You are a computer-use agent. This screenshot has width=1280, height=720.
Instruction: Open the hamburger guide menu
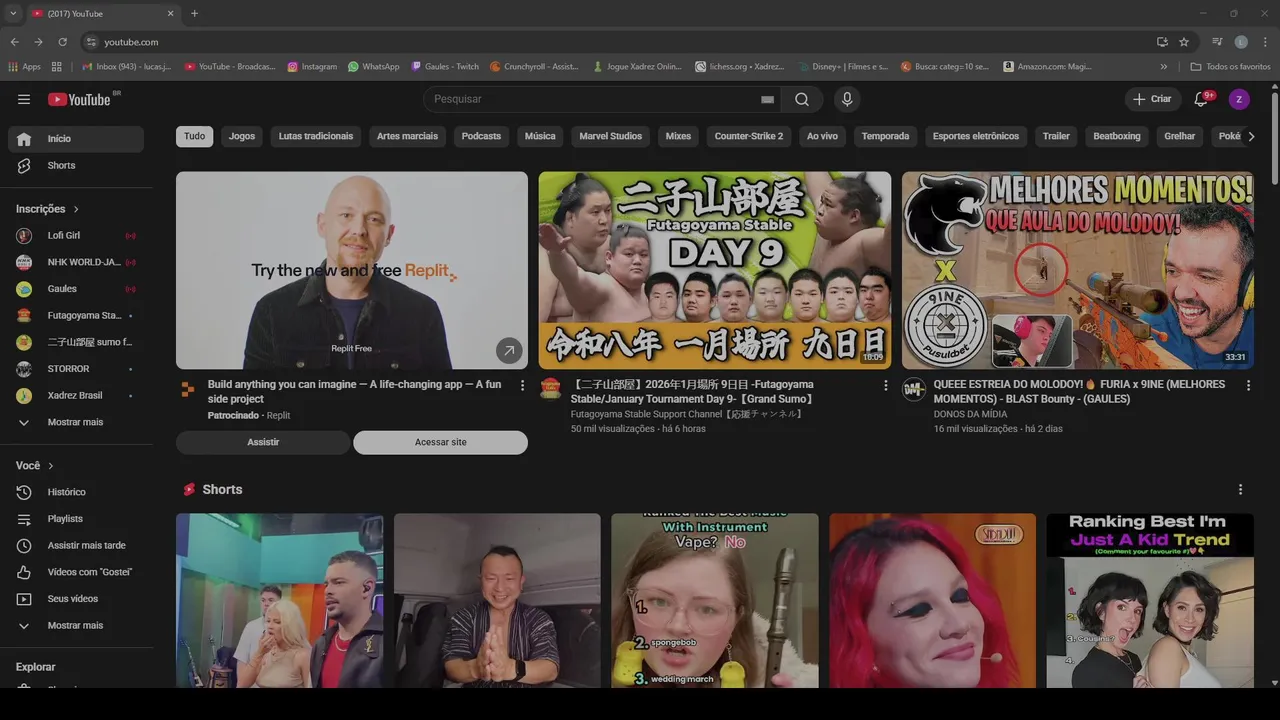click(24, 99)
